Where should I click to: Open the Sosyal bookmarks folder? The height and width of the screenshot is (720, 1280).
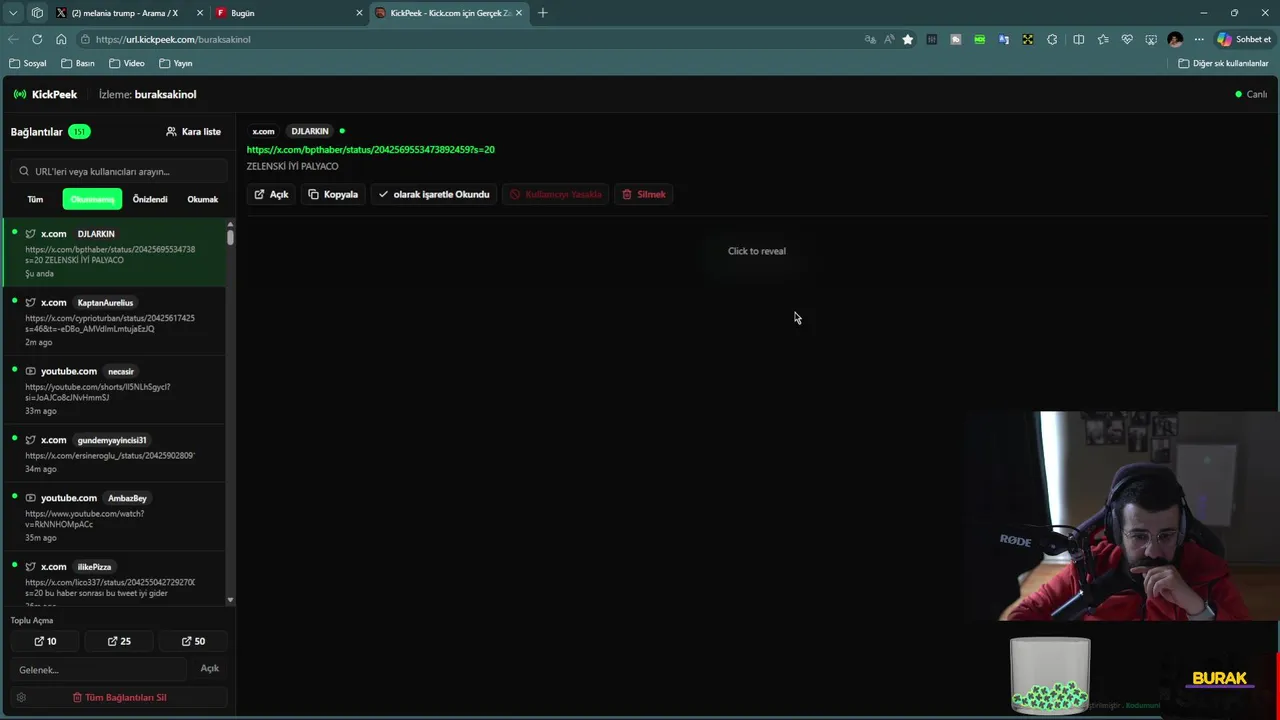coord(28,63)
